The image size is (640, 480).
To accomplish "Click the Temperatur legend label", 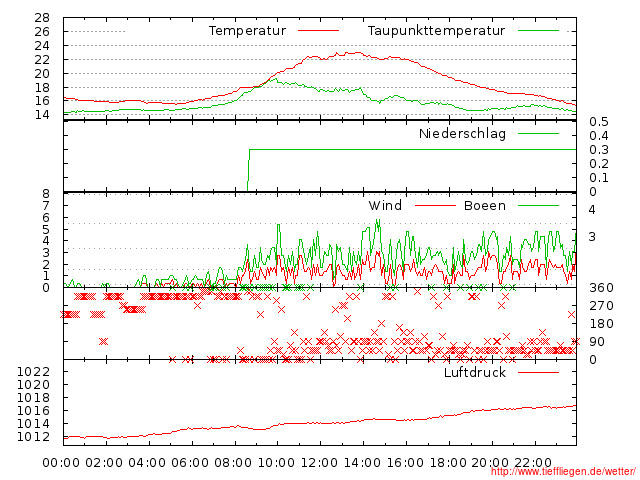I will point(247,31).
